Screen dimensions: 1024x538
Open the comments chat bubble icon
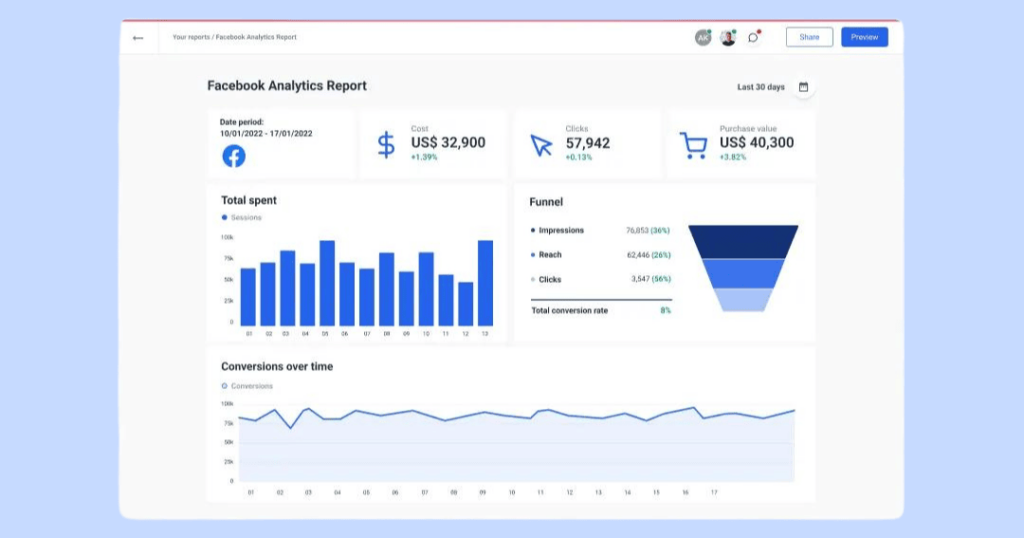coord(753,38)
